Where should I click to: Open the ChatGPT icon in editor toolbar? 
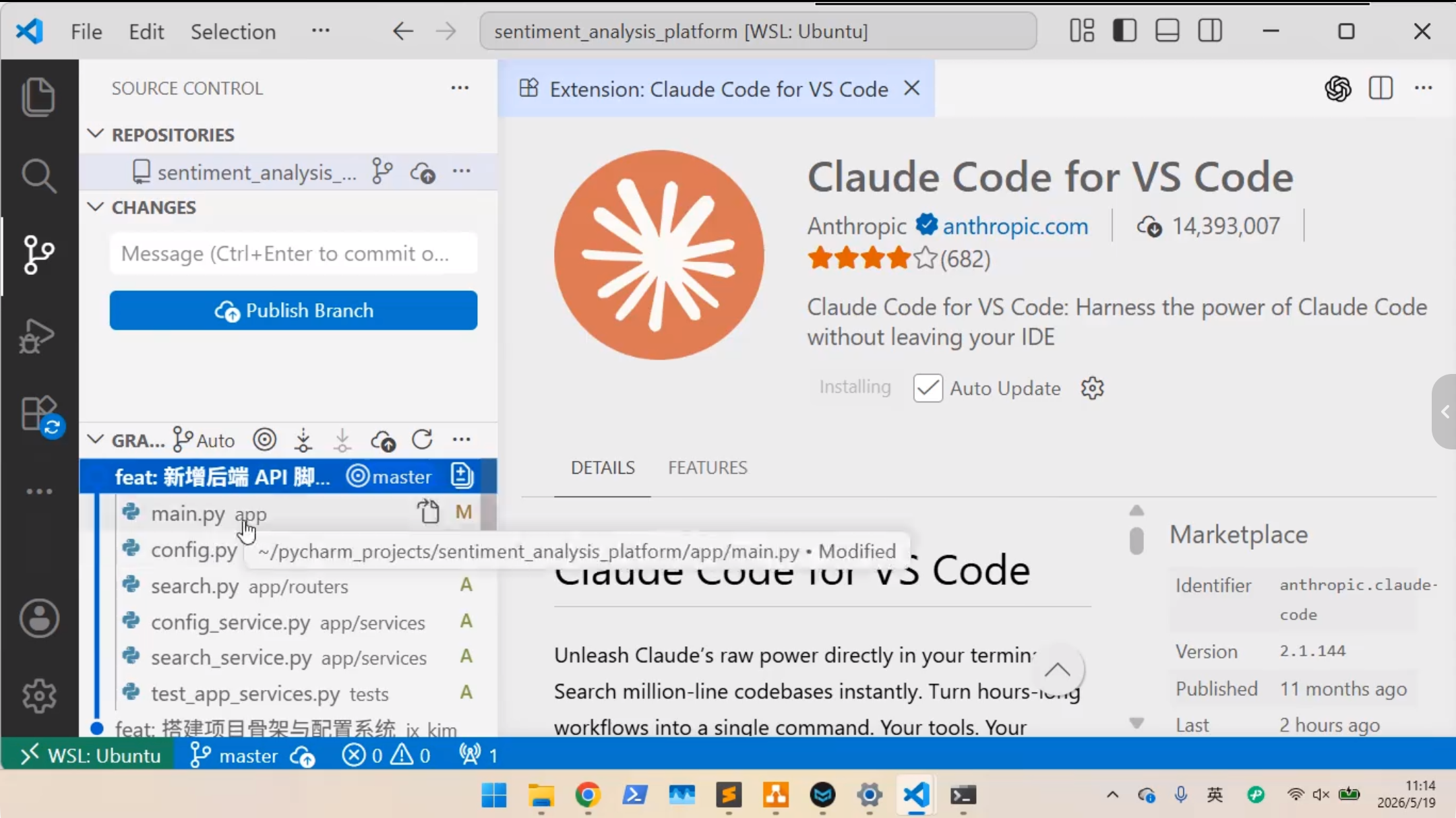[x=1338, y=88]
